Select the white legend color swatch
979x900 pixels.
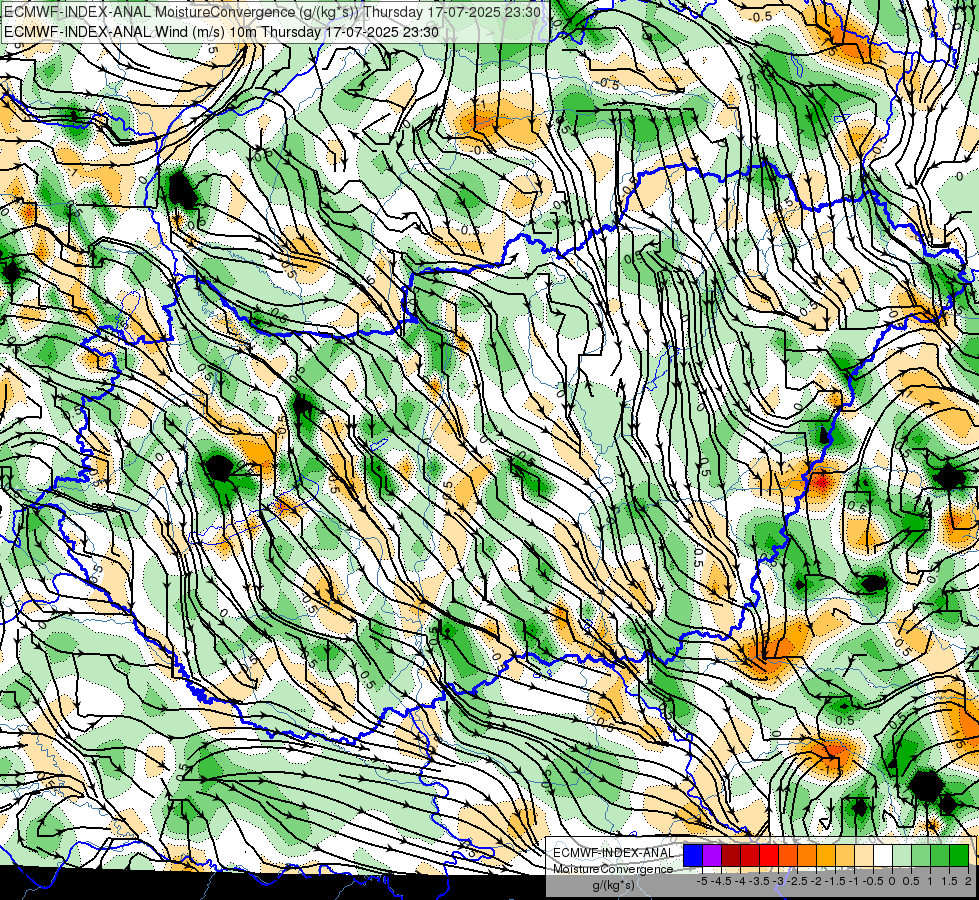click(883, 855)
